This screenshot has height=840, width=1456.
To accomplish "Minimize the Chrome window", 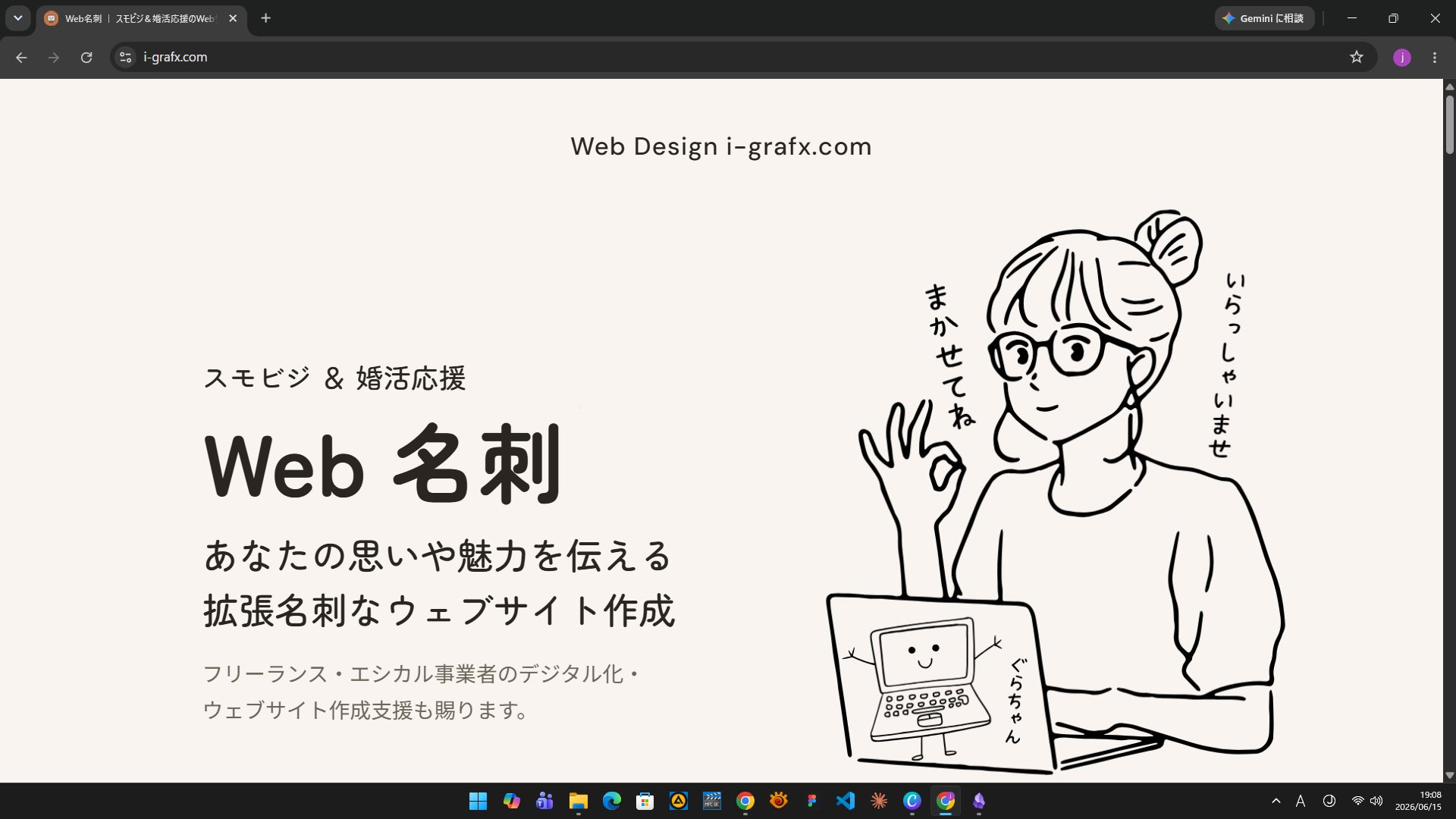I will pyautogui.click(x=1352, y=18).
